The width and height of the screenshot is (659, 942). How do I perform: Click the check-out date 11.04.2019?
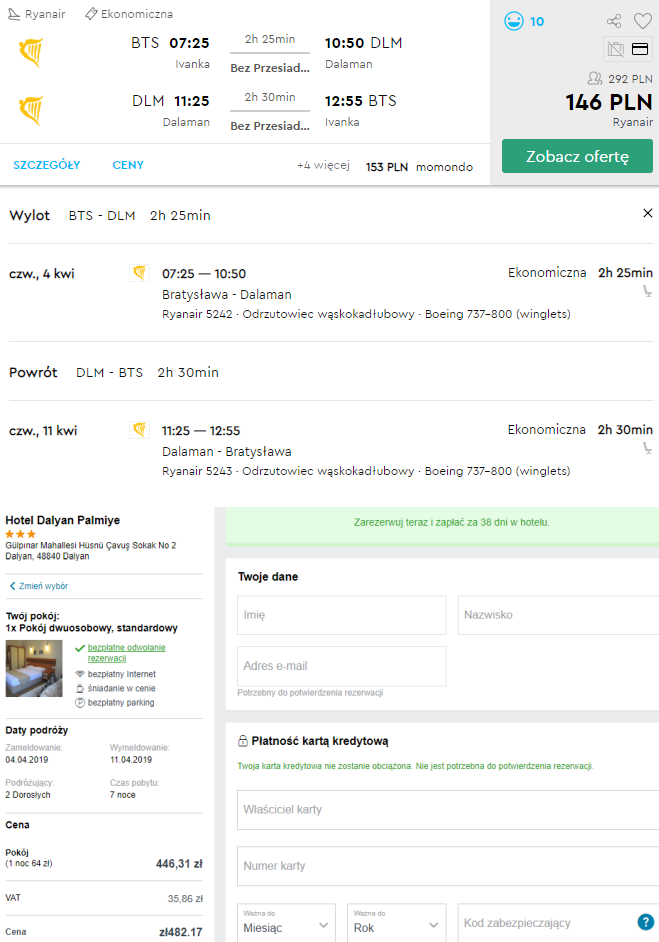[131, 760]
